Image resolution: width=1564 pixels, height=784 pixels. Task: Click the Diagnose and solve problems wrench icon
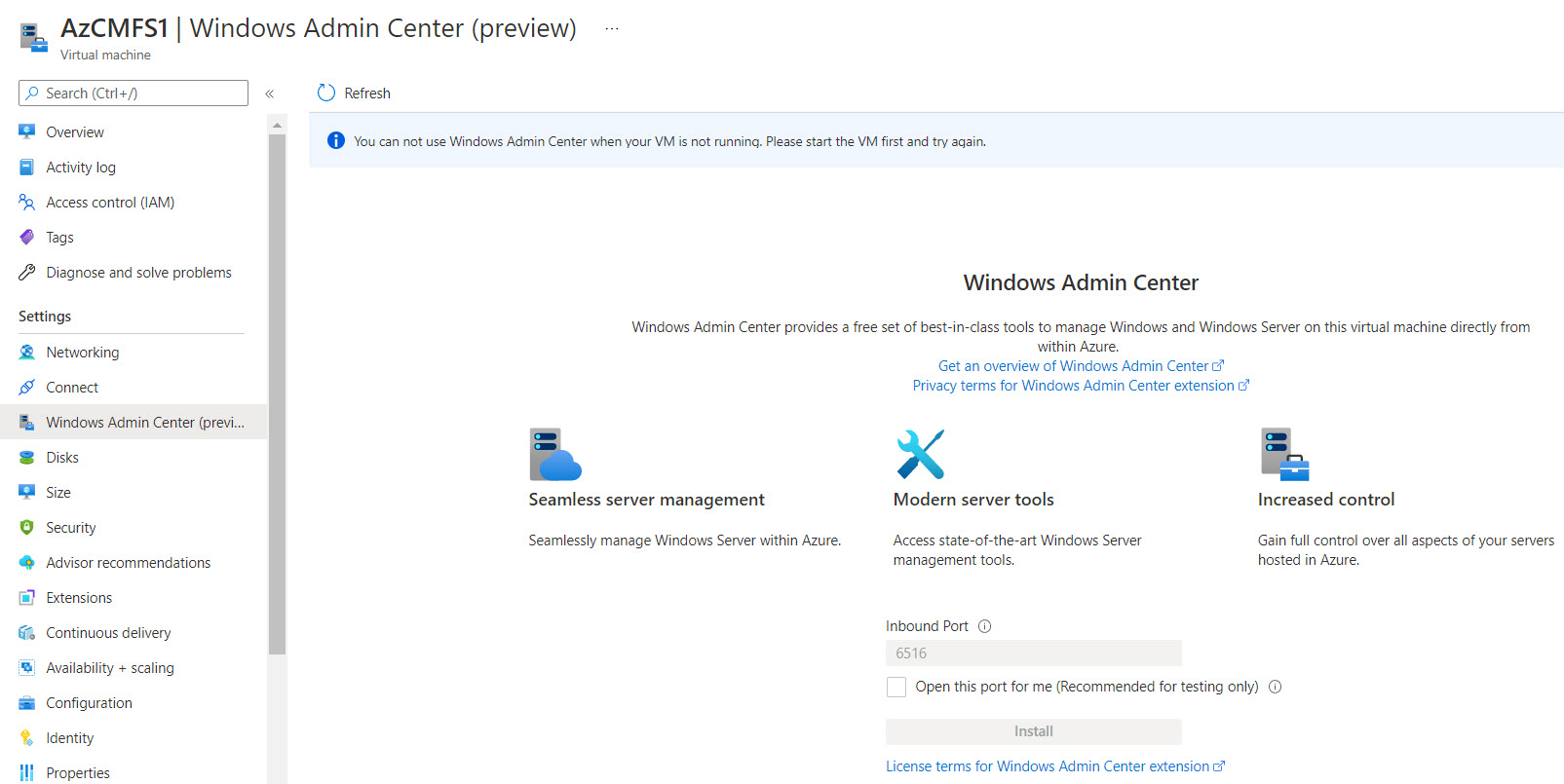point(27,272)
